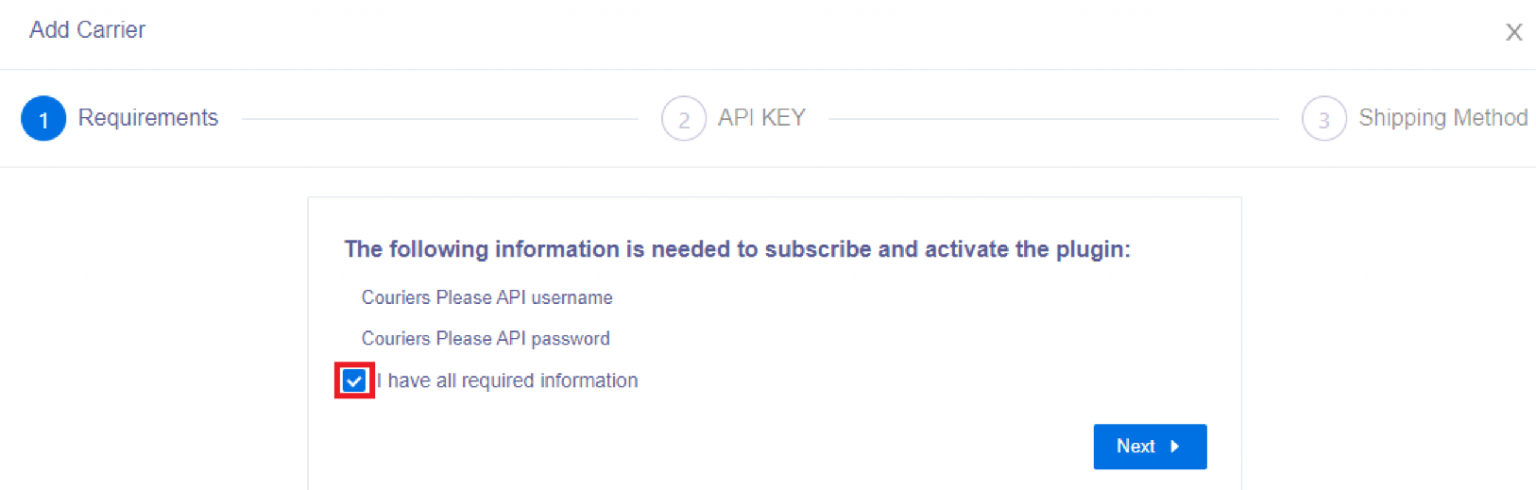This screenshot has width=1536, height=490.
Task: Jump to the Shipping Method step
Action: click(x=1442, y=118)
